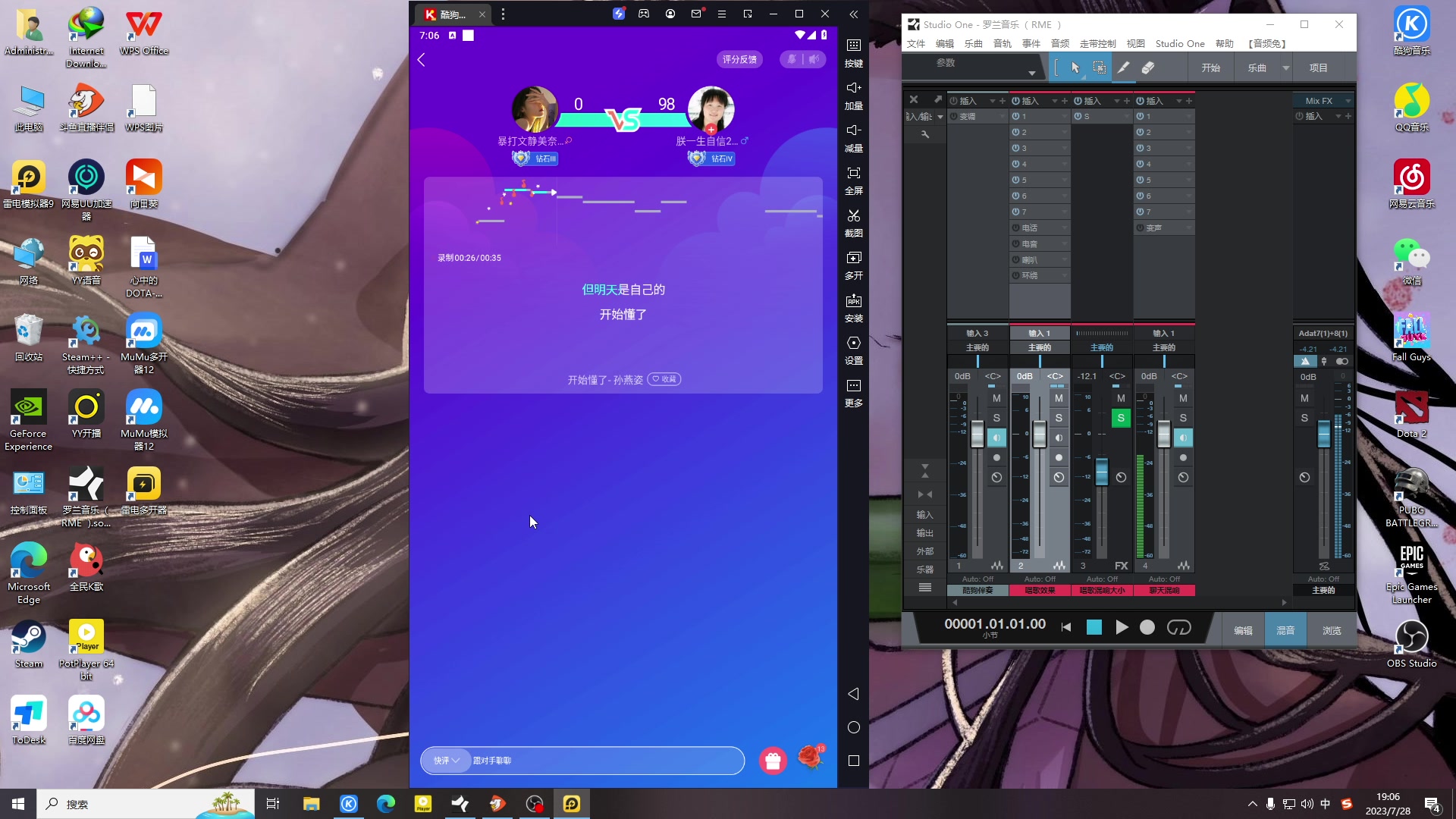Select the range tool in Studio One
Viewport: 1456px width, 819px height.
(1099, 68)
